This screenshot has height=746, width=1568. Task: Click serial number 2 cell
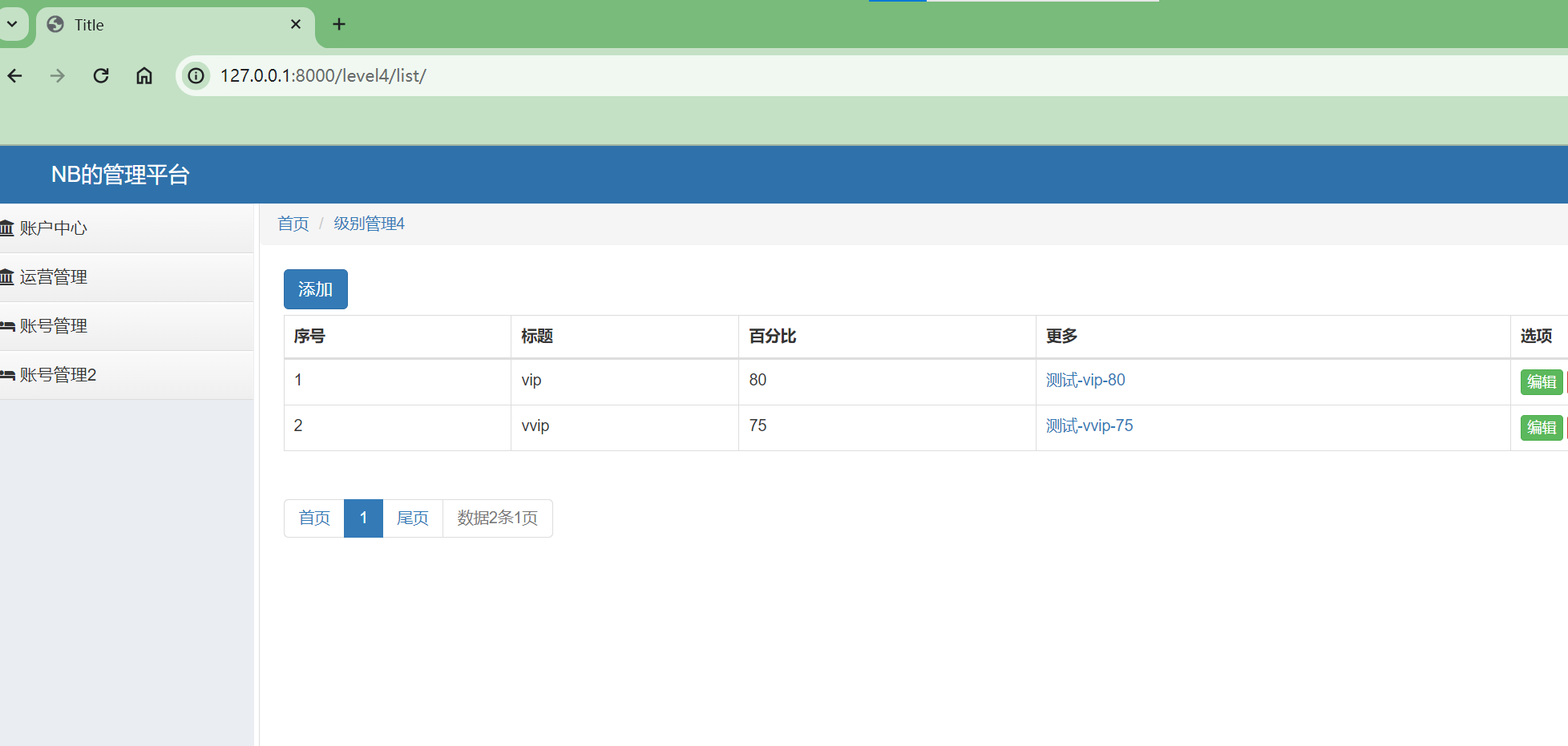point(398,428)
